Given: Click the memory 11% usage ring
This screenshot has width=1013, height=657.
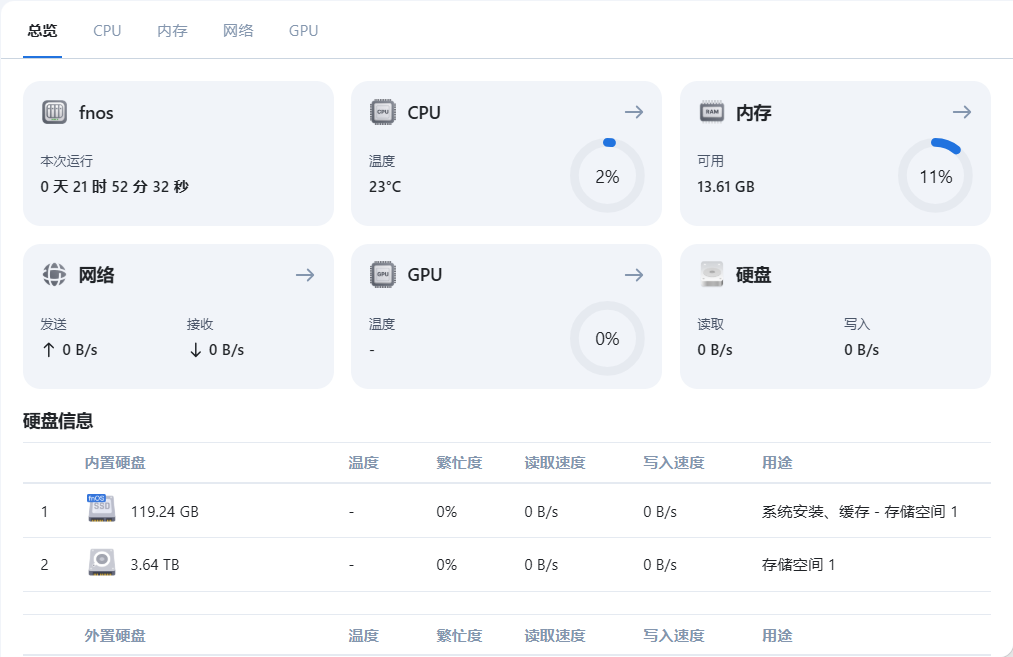Looking at the screenshot, I should [x=935, y=176].
